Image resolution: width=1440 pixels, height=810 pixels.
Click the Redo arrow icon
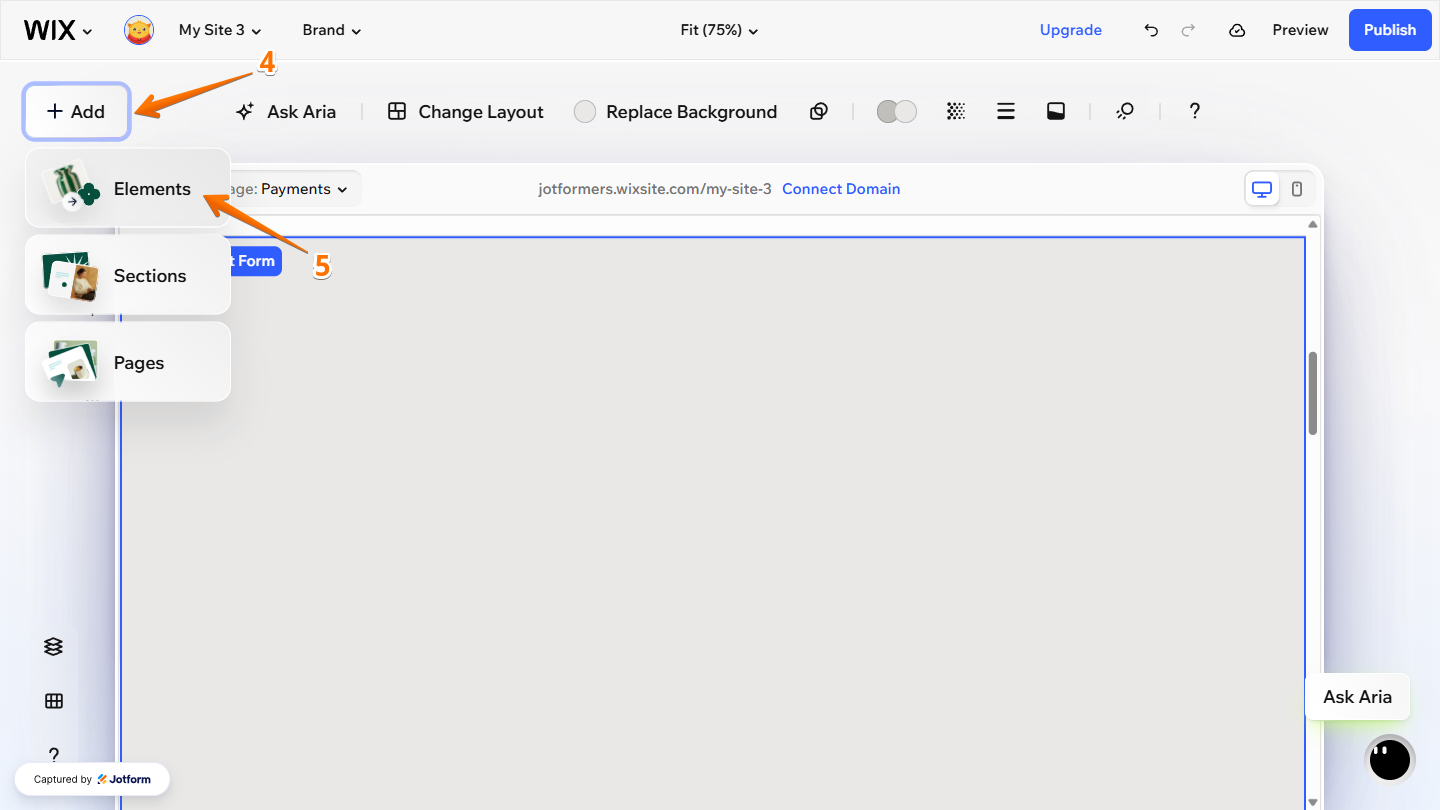coord(1188,30)
